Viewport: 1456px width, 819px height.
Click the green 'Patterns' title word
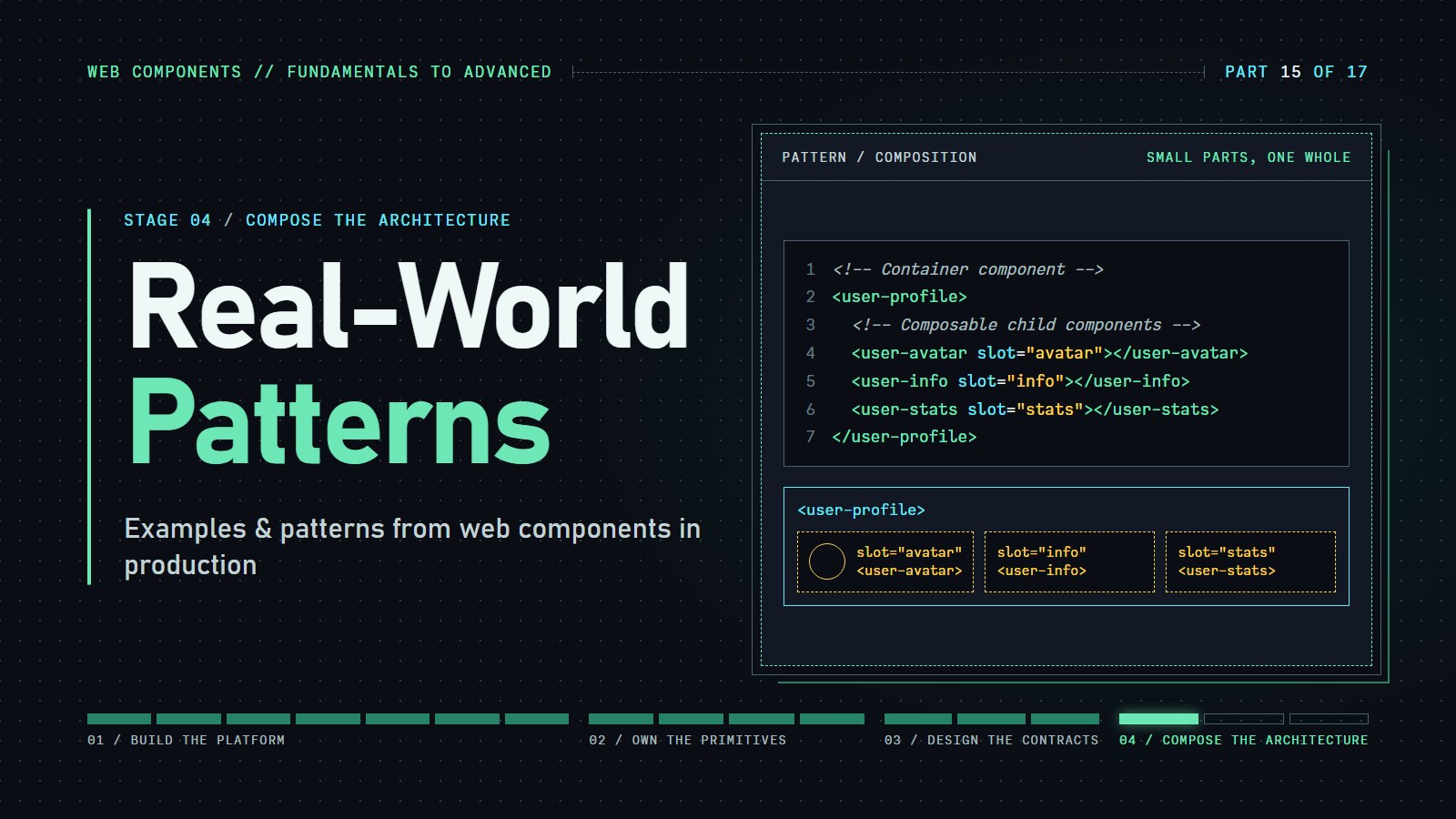coord(339,422)
